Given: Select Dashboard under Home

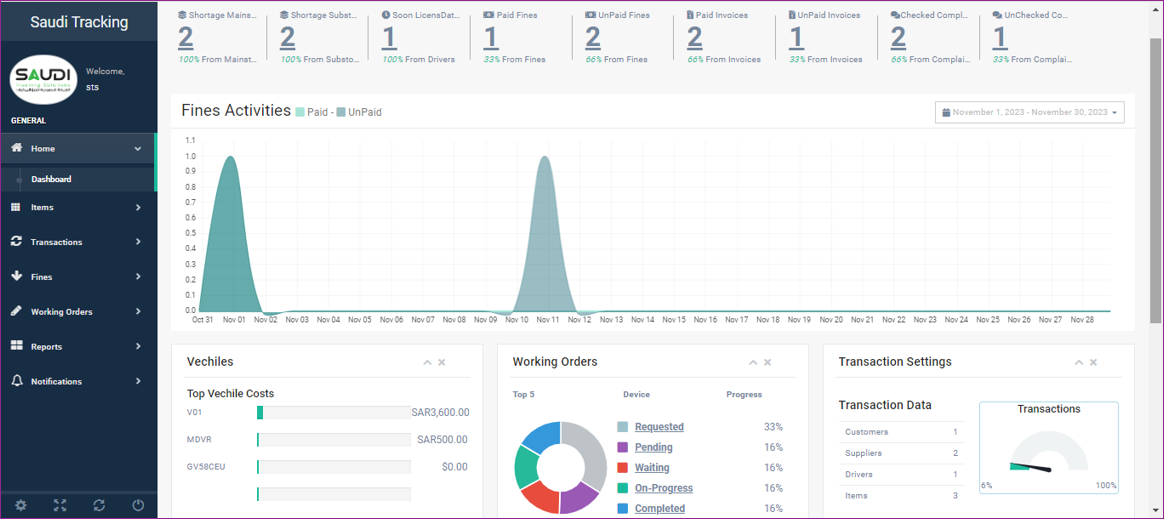Looking at the screenshot, I should 51,179.
